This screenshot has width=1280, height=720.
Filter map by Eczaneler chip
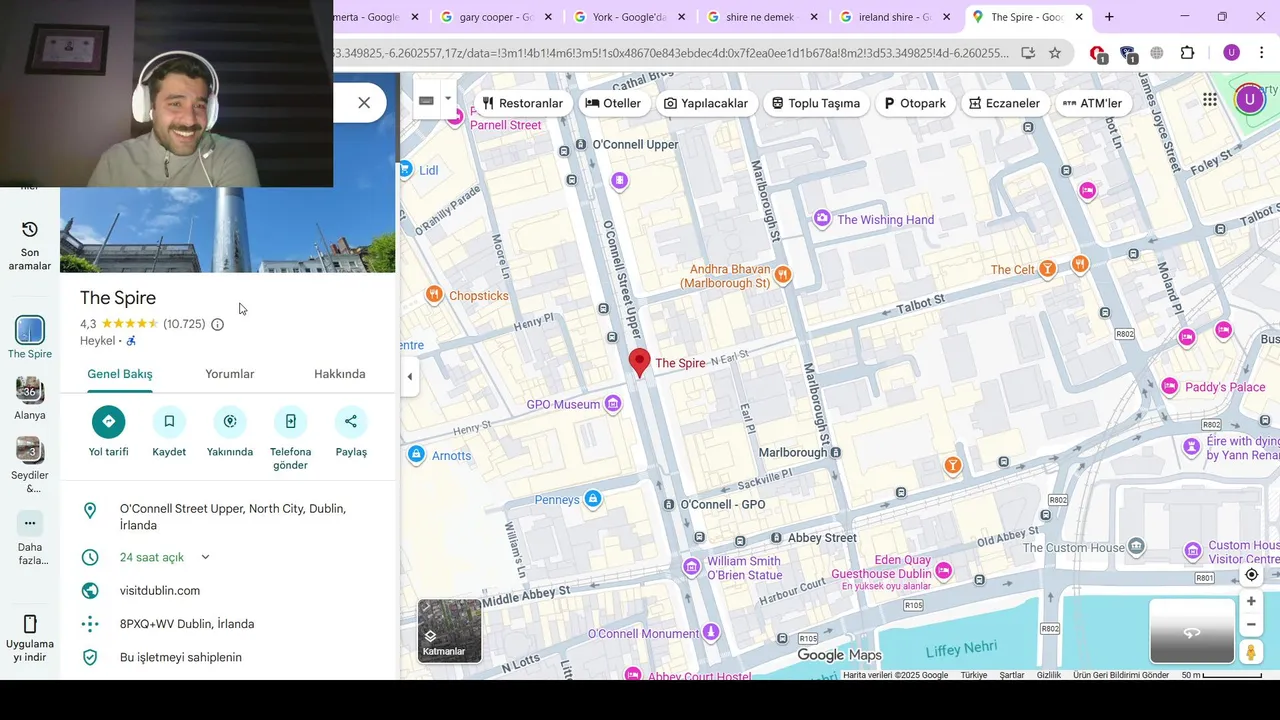pos(1005,103)
